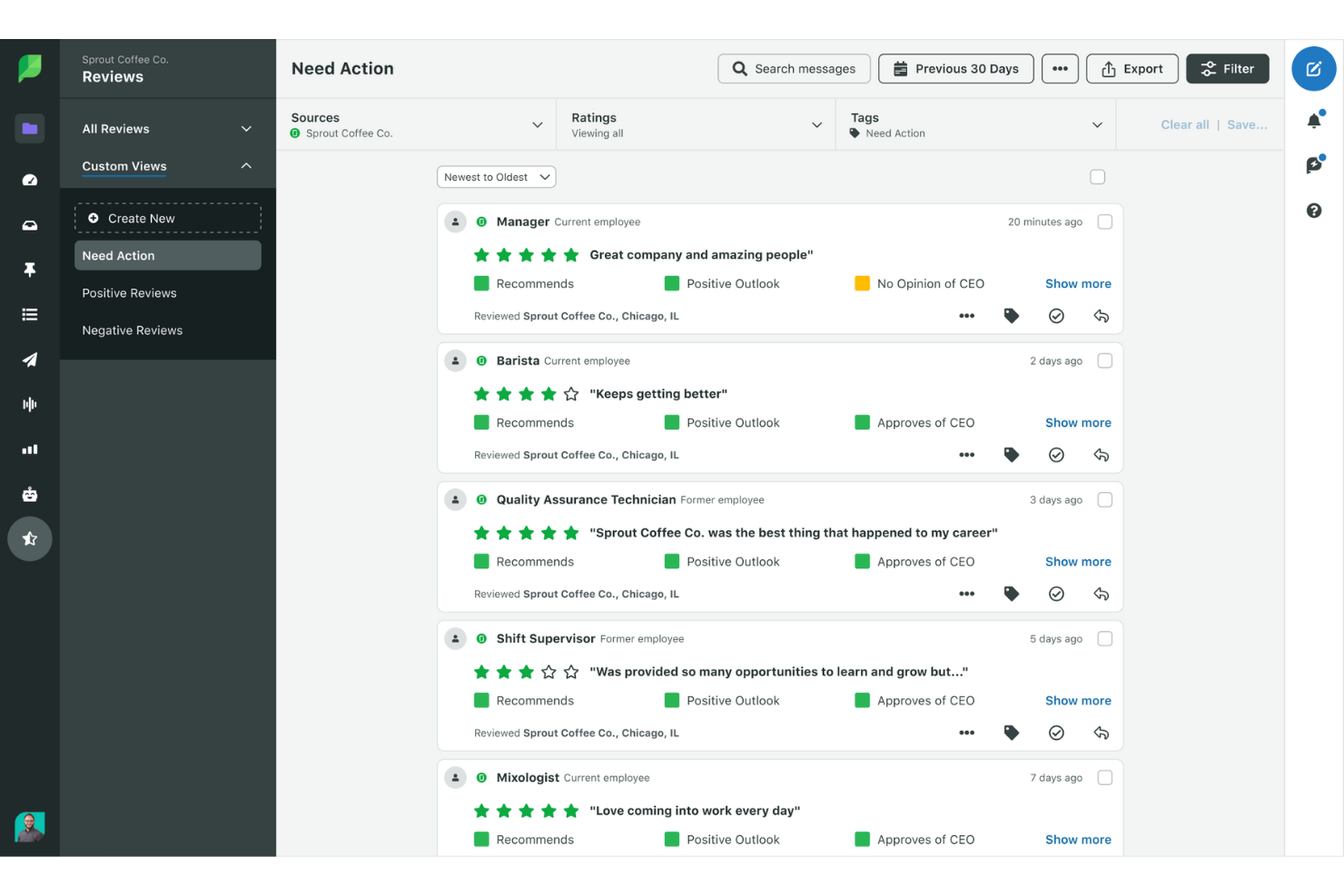Reply to the Manager's review
The height and width of the screenshot is (896, 1344).
1102,316
